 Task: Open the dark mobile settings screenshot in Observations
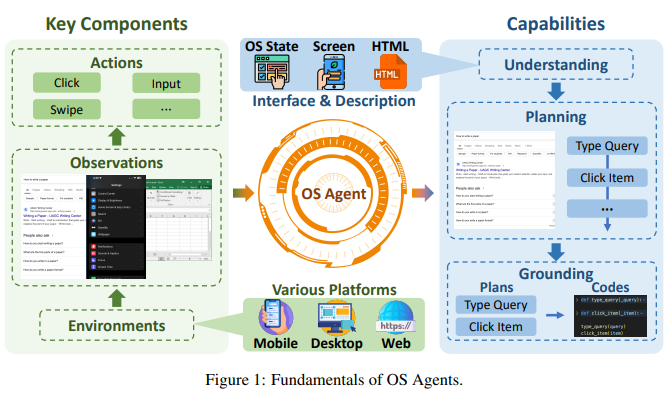[x=116, y=227]
